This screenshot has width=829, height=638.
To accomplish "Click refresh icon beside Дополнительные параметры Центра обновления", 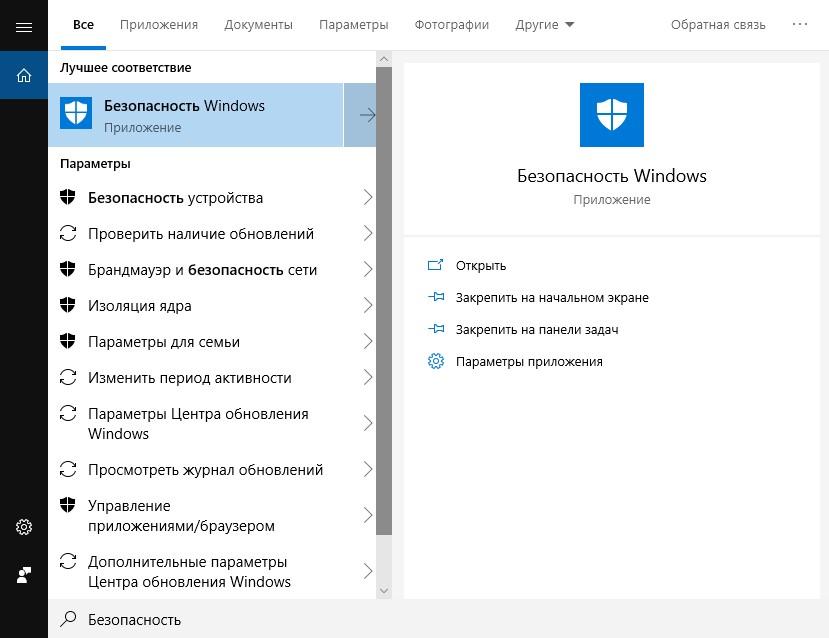I will pos(68,561).
